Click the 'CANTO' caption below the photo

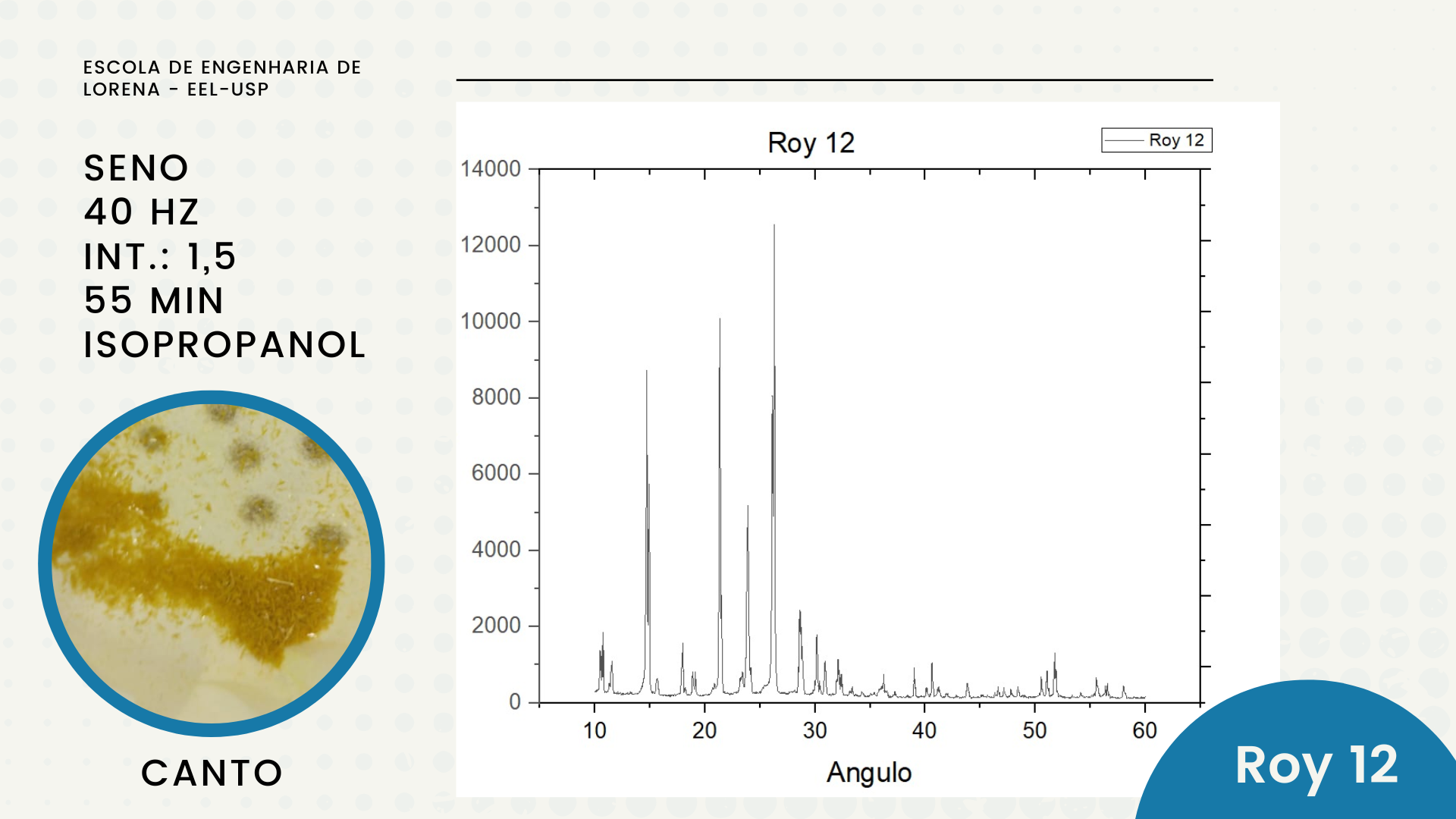coord(212,773)
